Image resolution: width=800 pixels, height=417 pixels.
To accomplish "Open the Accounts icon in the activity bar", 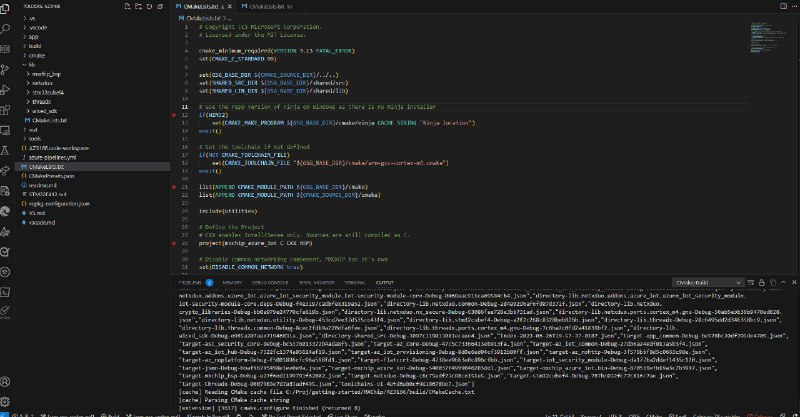I will pyautogui.click(x=5, y=381).
